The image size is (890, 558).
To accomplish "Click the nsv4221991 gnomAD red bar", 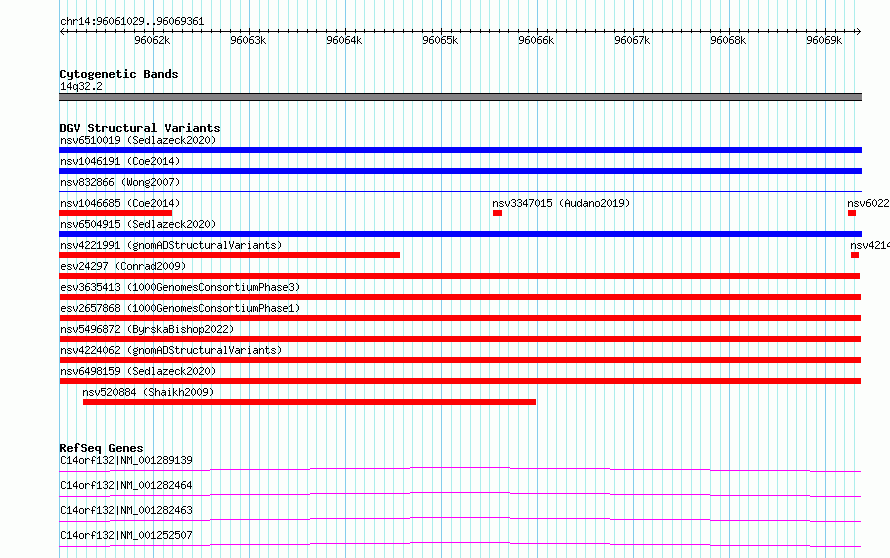I will [229, 255].
